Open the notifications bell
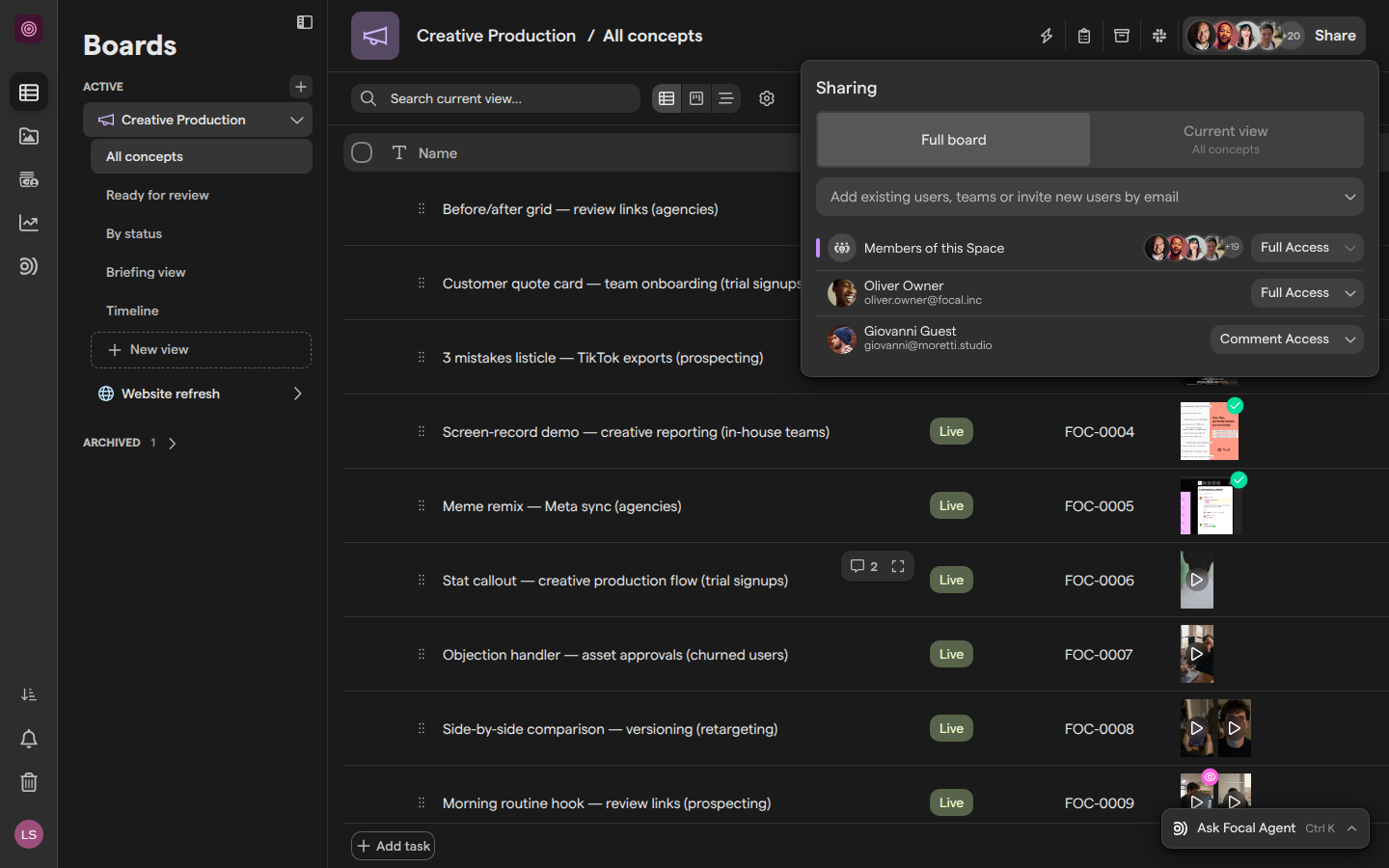The image size is (1389, 868). point(29,739)
